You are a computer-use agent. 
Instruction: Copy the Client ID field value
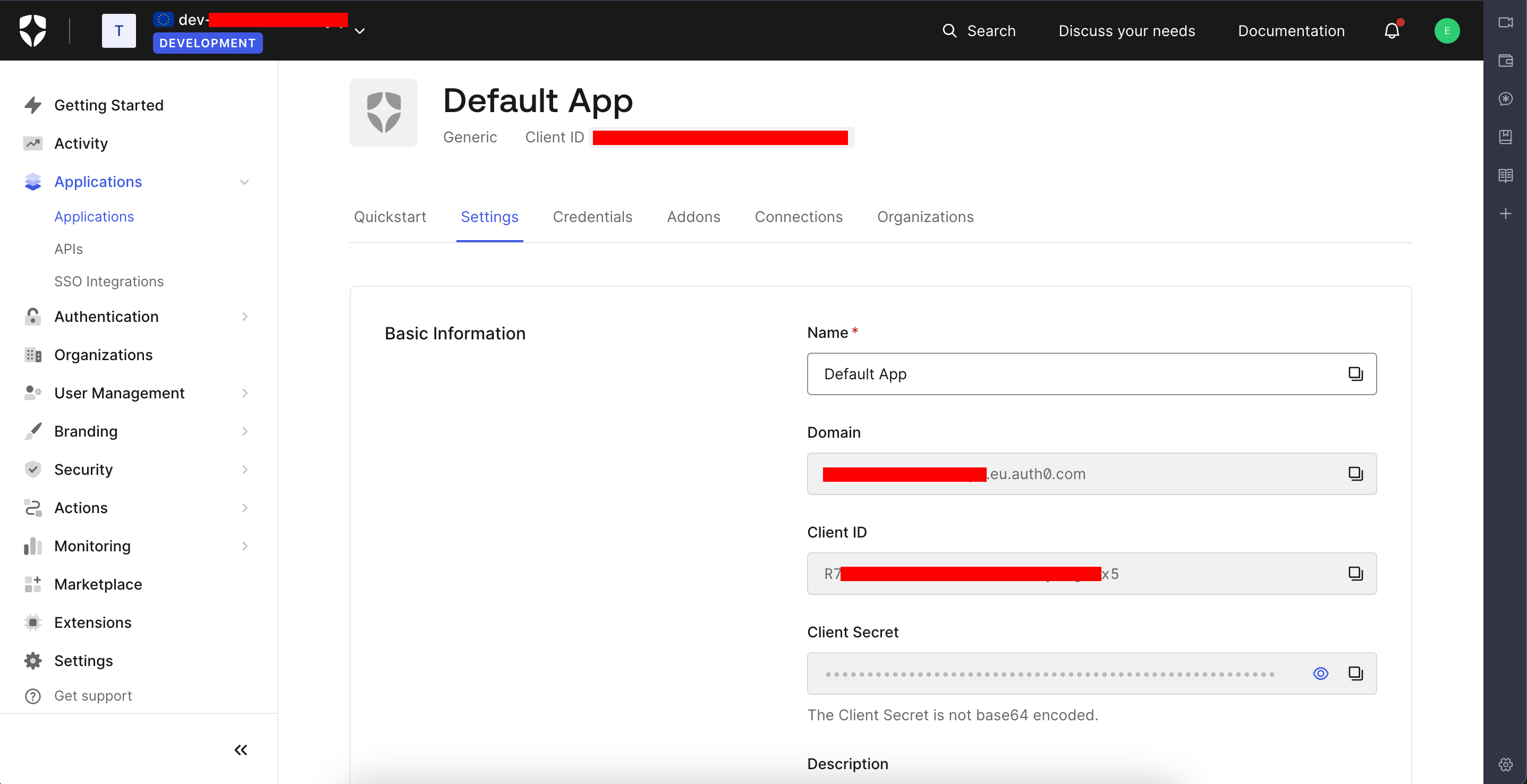1355,574
